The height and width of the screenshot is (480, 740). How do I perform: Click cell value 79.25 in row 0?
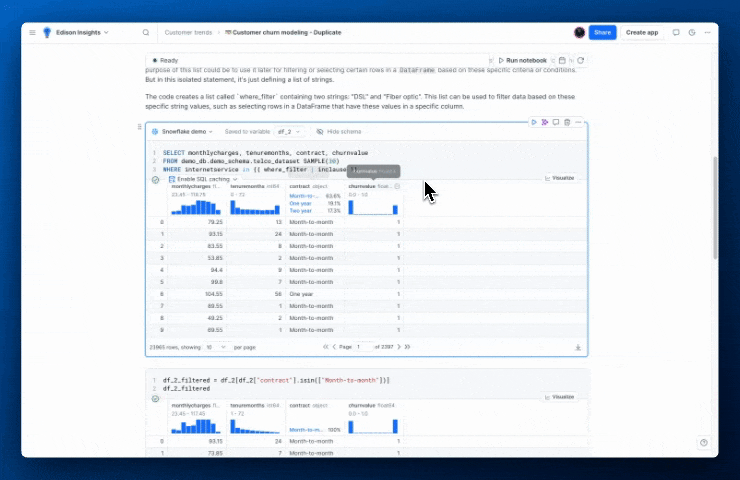(x=215, y=222)
